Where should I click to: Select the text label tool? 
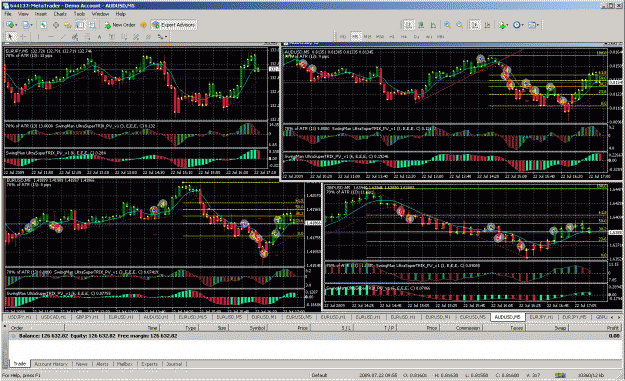coord(112,37)
